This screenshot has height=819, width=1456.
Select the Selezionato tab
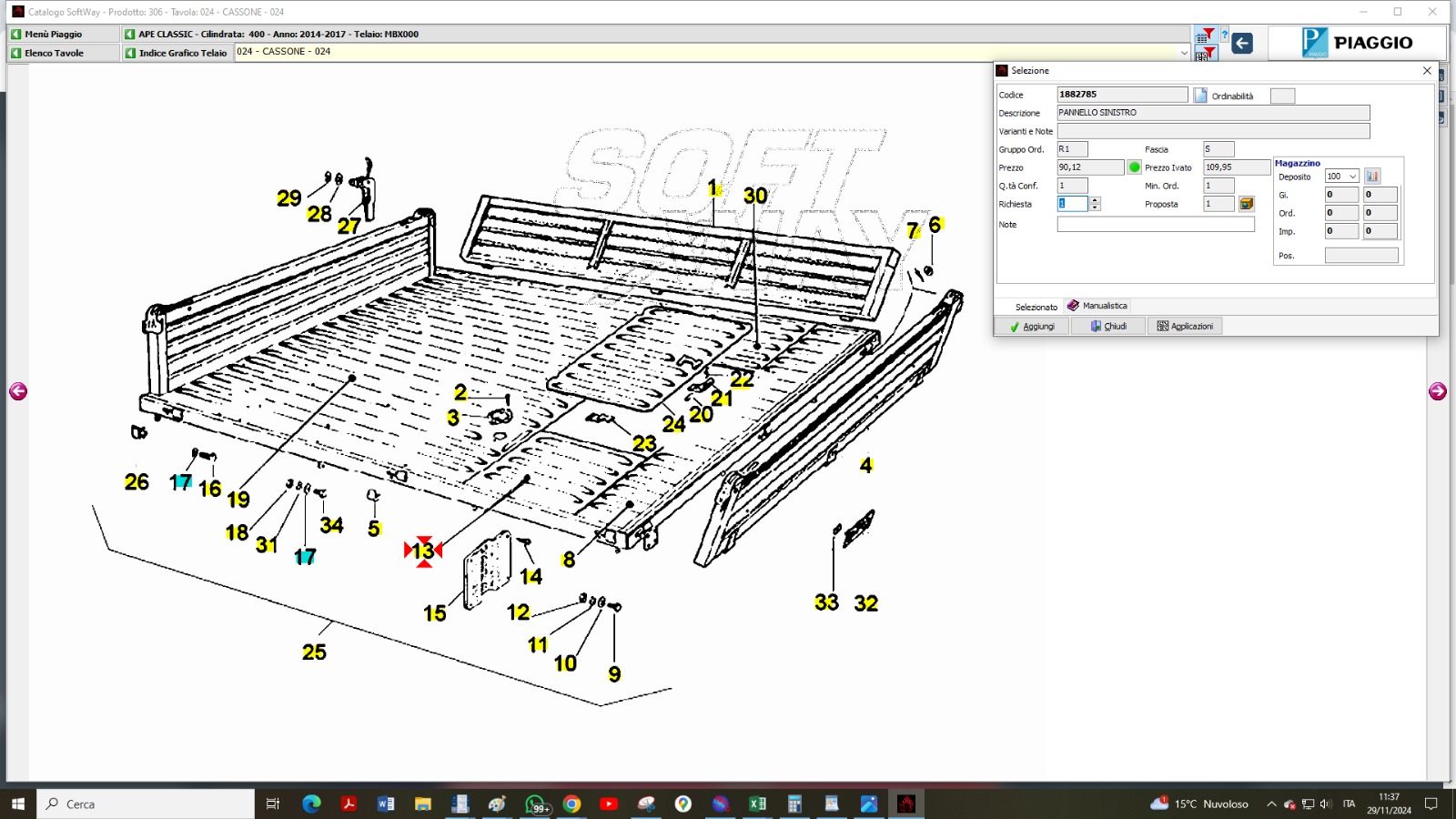(x=1036, y=307)
